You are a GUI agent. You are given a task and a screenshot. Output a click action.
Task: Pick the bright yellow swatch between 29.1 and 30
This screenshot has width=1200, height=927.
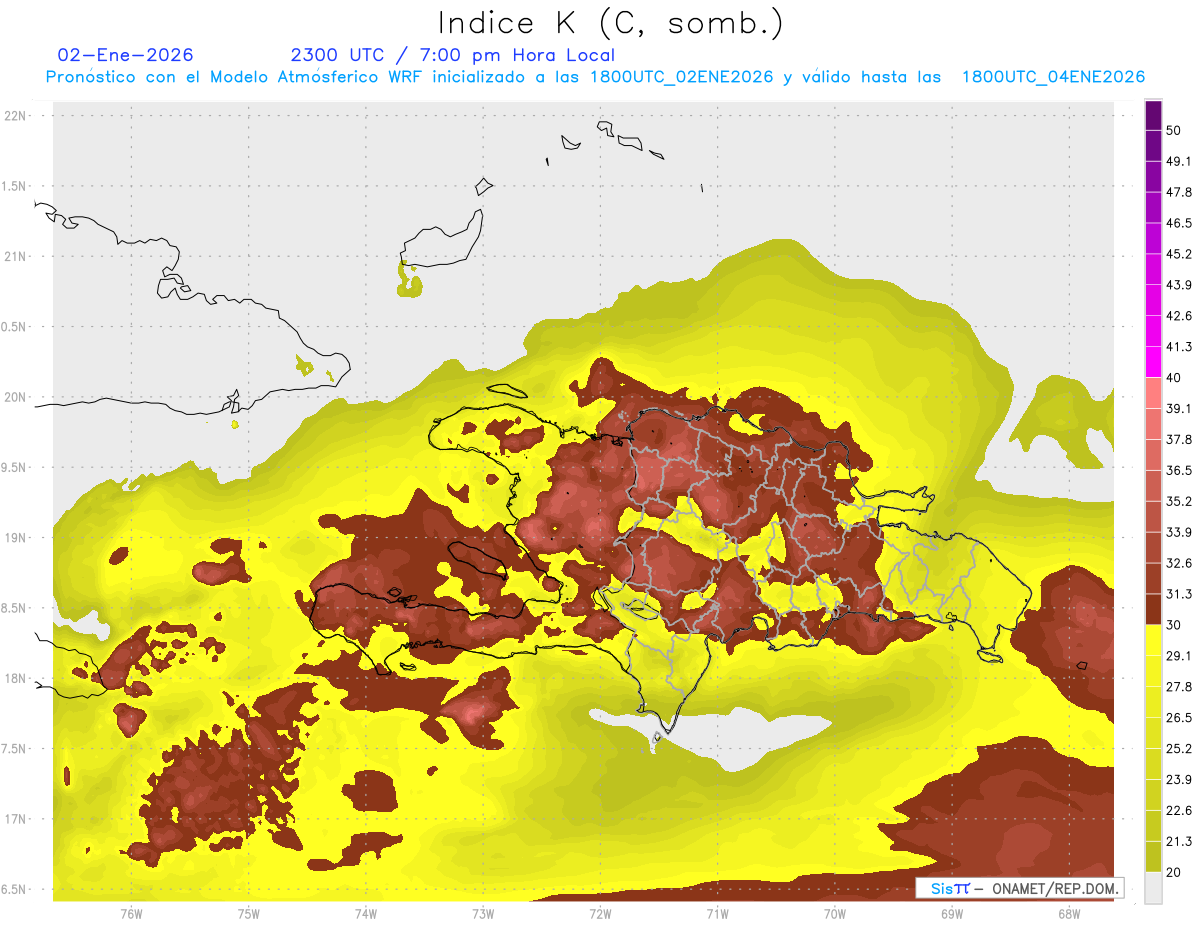[1153, 641]
